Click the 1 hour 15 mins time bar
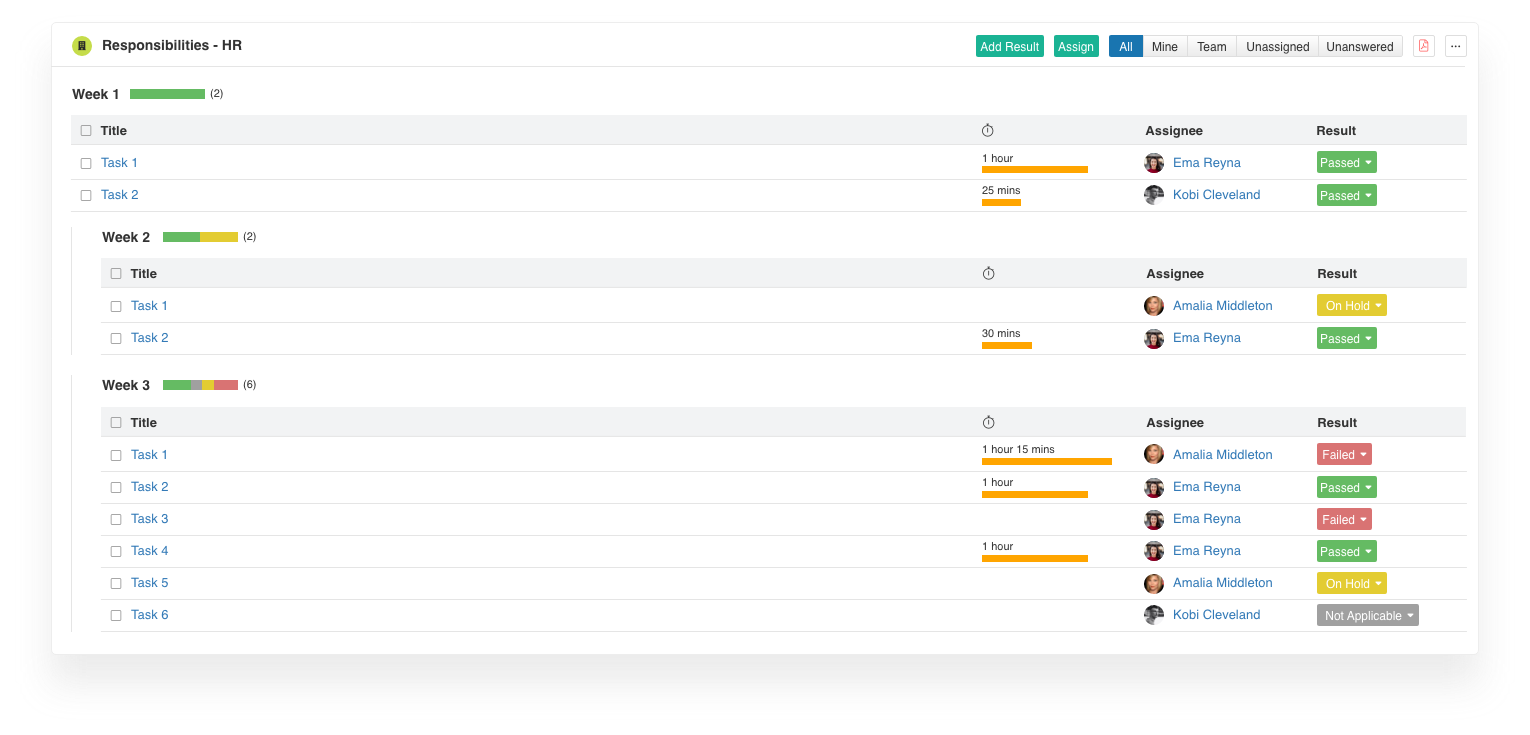 click(x=1046, y=461)
